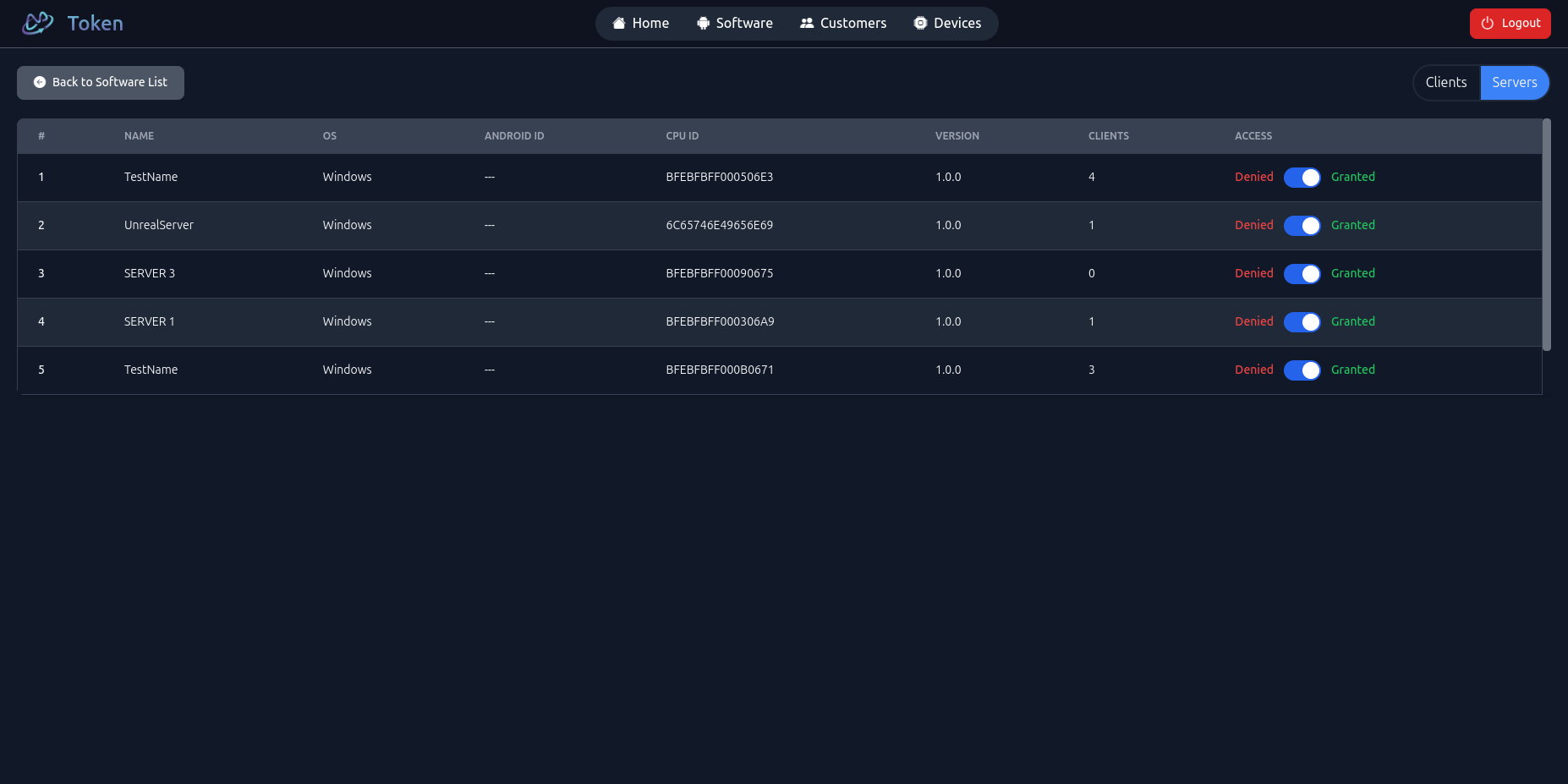Click the CPU ID column header
The width and height of the screenshot is (1568, 784).
[x=682, y=136]
